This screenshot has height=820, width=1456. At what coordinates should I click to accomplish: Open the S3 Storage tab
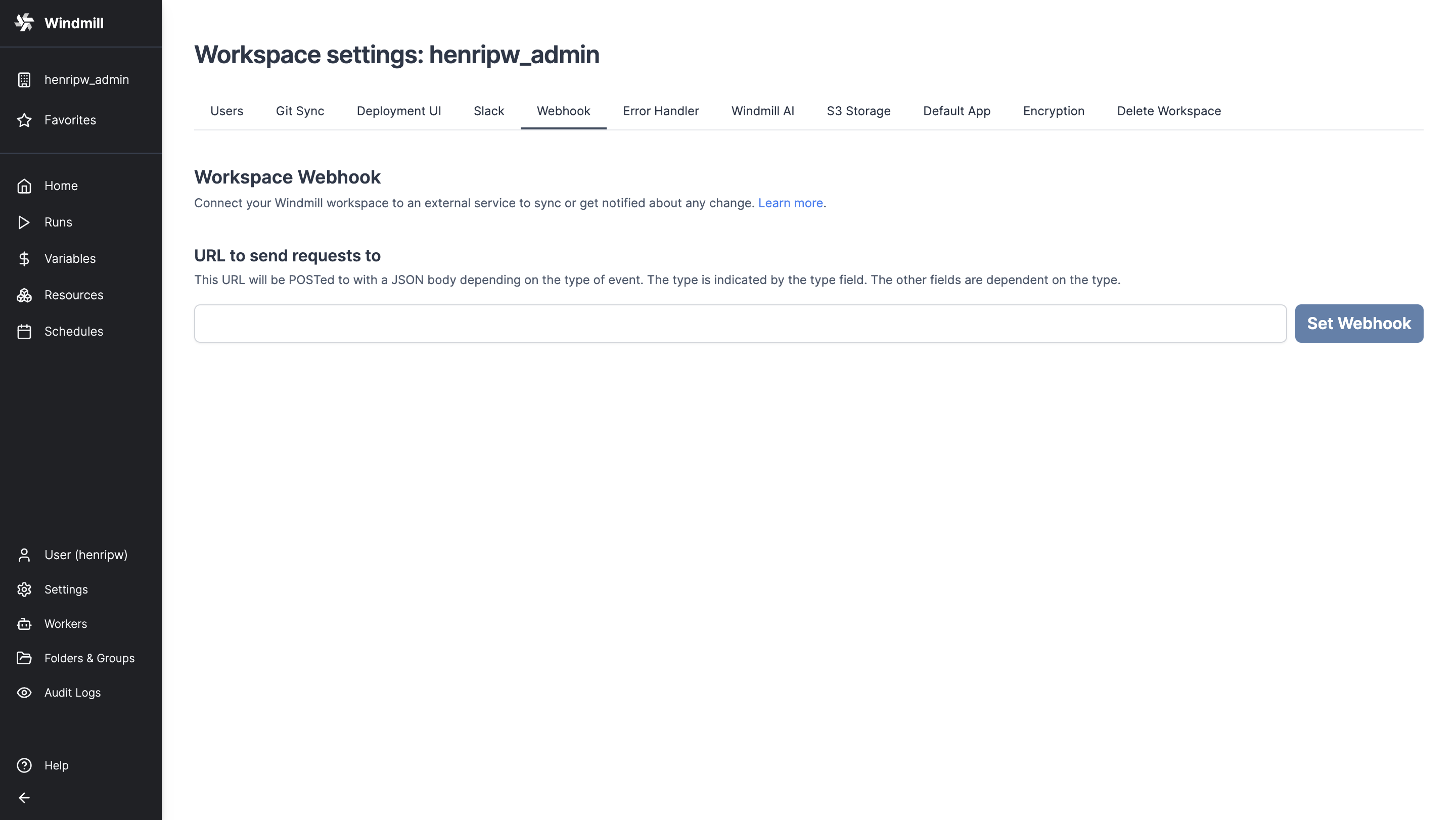click(858, 111)
